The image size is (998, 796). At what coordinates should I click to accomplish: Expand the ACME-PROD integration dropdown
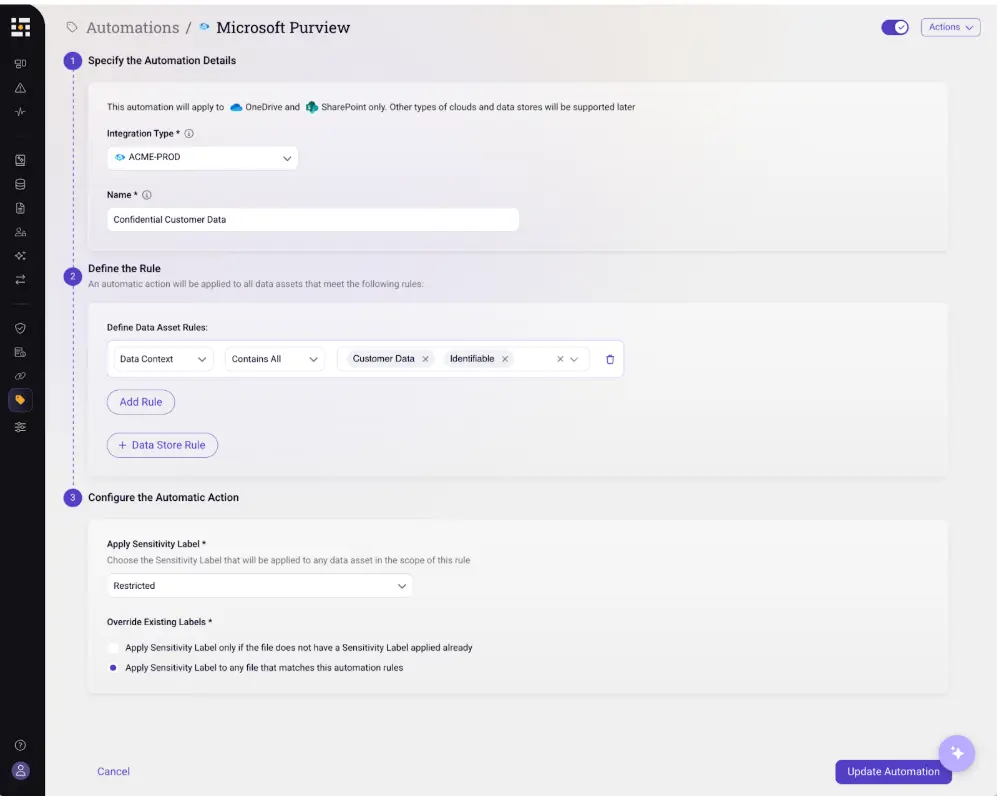(202, 158)
